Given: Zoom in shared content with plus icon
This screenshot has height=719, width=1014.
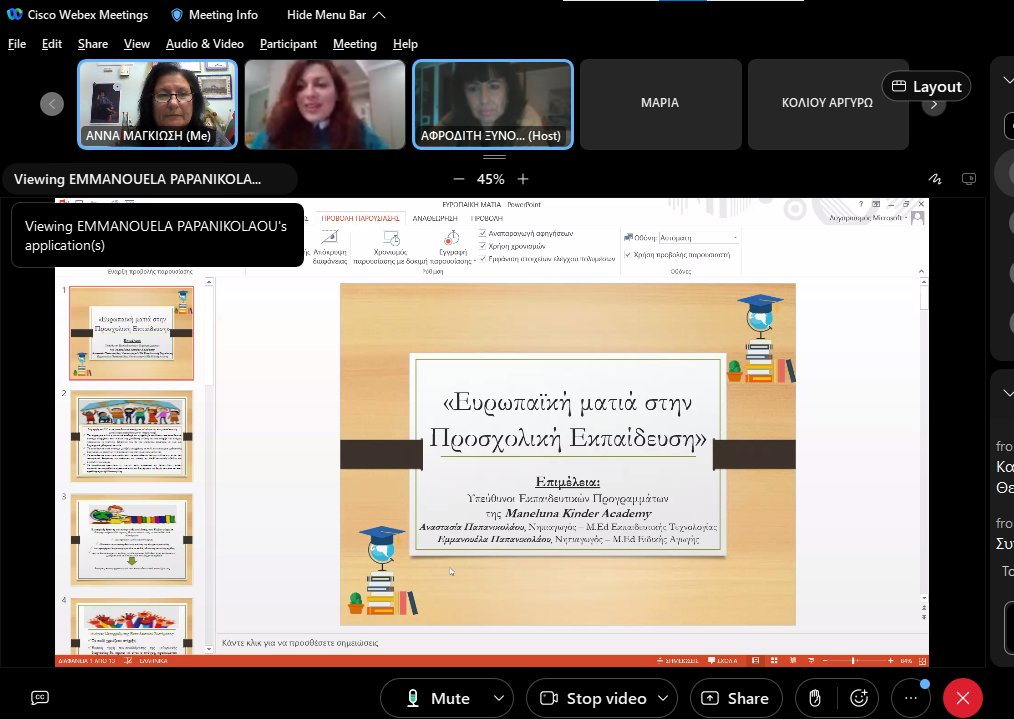Looking at the screenshot, I should [x=523, y=180].
